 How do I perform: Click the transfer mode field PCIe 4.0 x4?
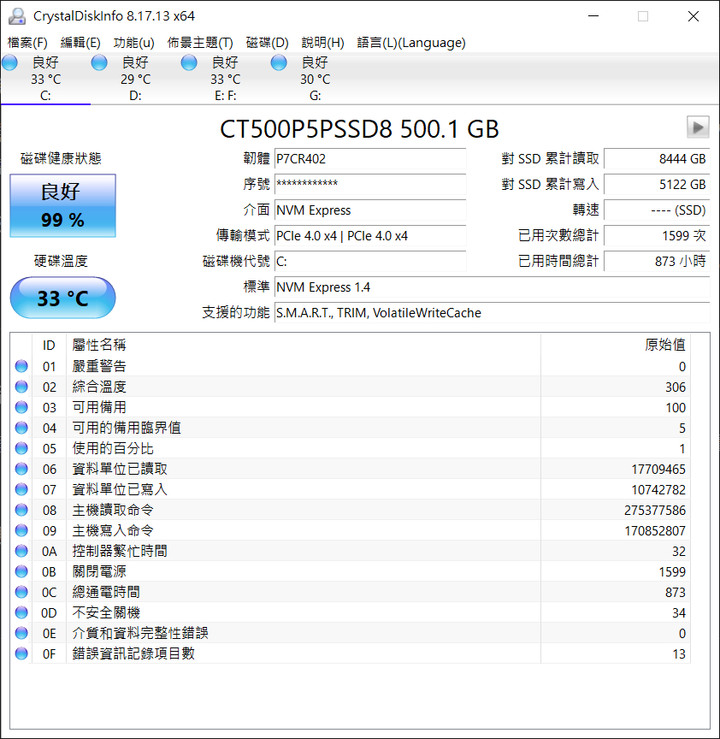click(x=370, y=236)
